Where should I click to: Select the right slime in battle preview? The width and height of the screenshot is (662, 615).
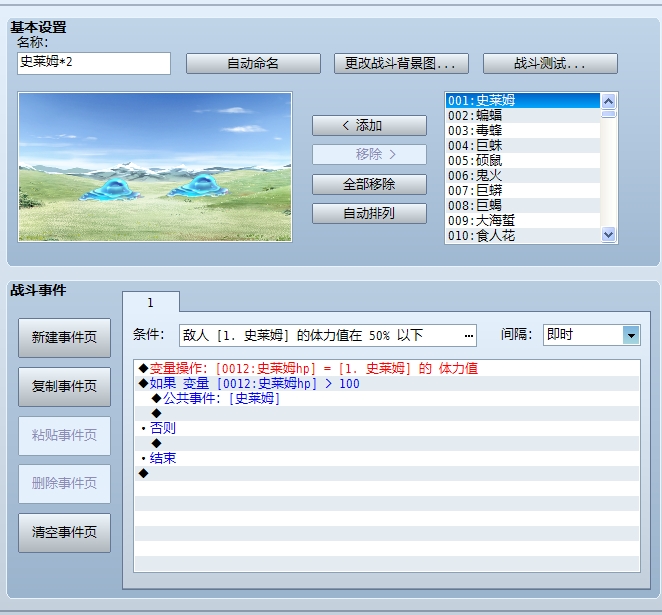coord(198,186)
